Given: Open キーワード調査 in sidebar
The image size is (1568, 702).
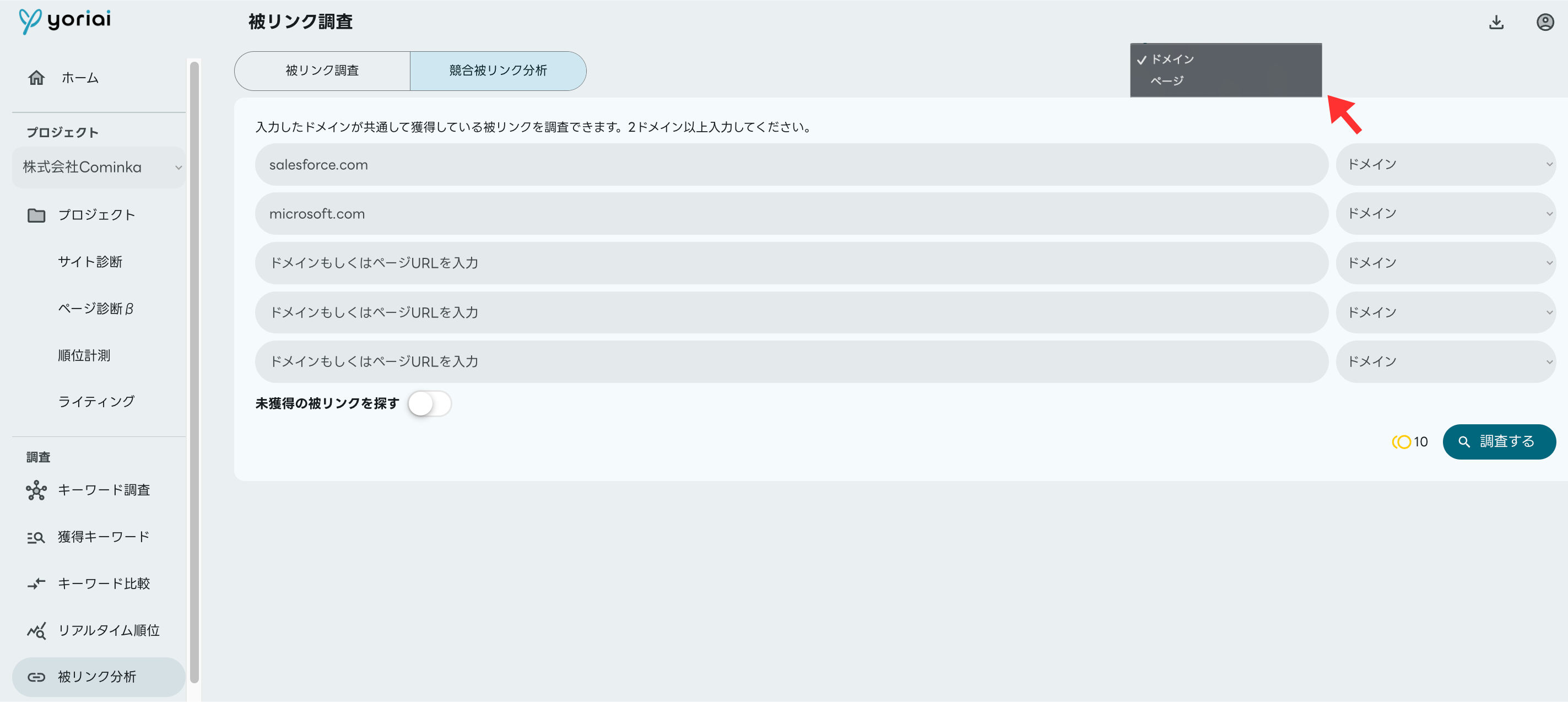Looking at the screenshot, I should tap(104, 490).
